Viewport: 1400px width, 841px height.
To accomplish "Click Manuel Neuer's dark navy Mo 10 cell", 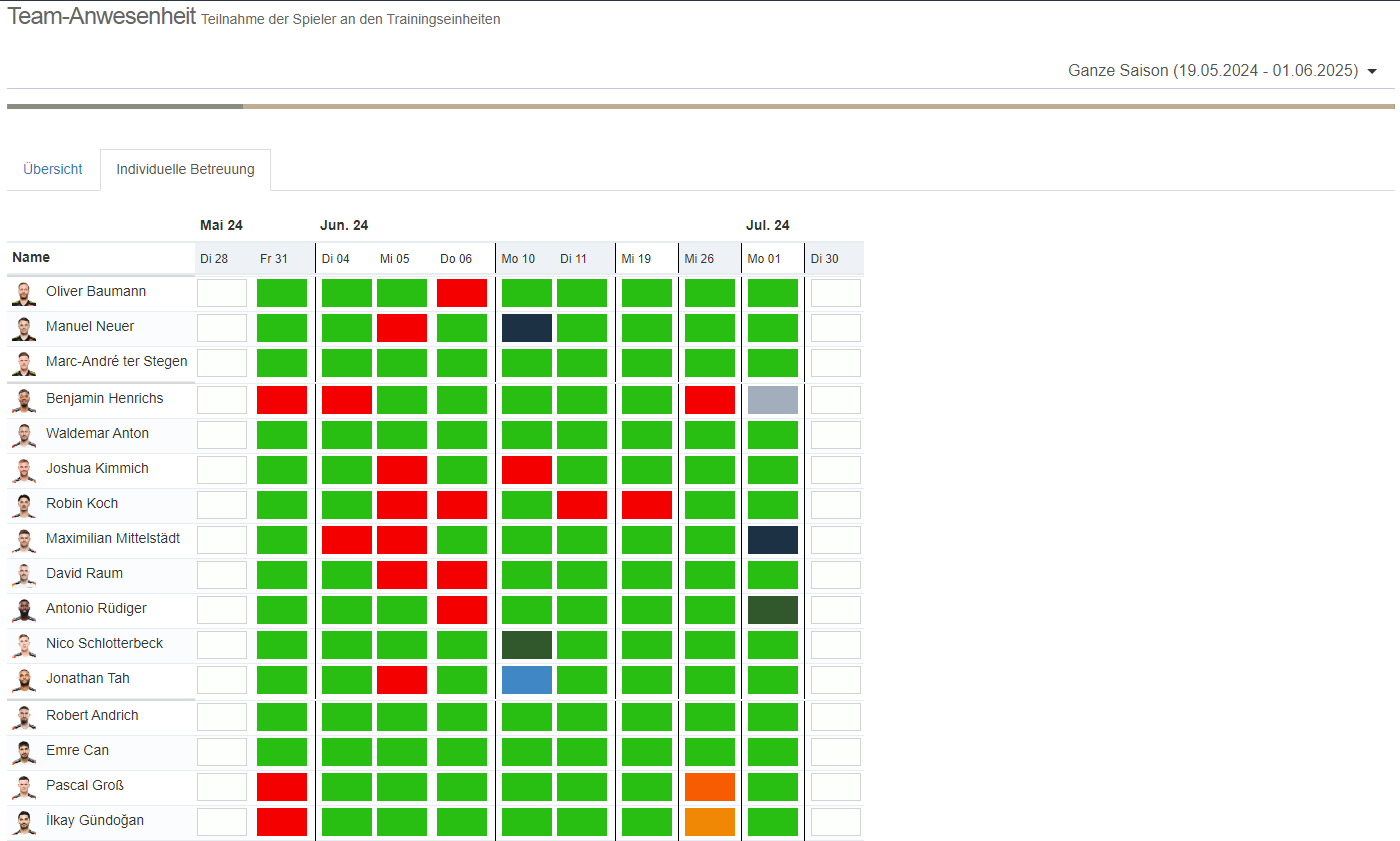I will pyautogui.click(x=527, y=328).
